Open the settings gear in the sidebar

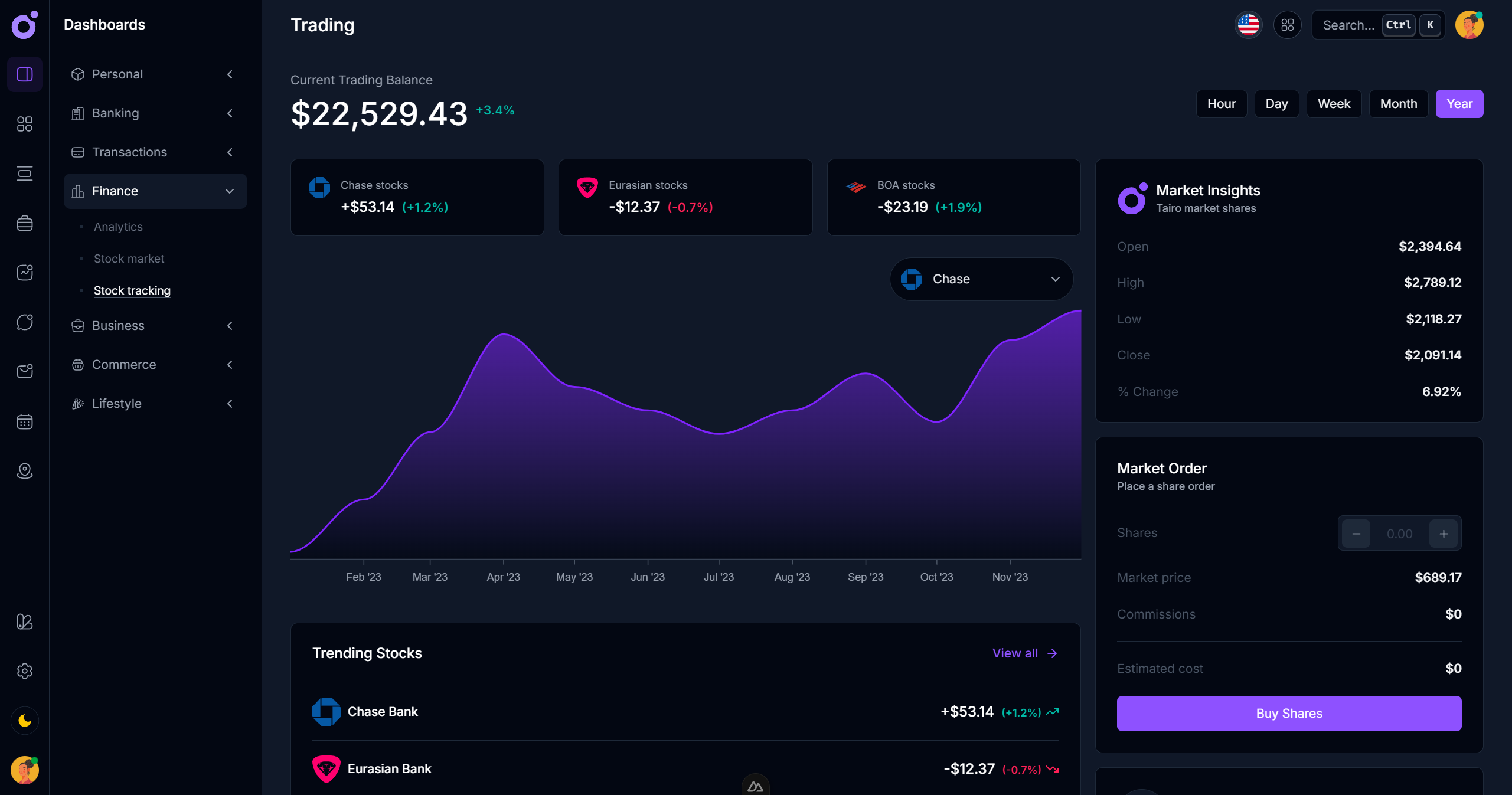(24, 671)
